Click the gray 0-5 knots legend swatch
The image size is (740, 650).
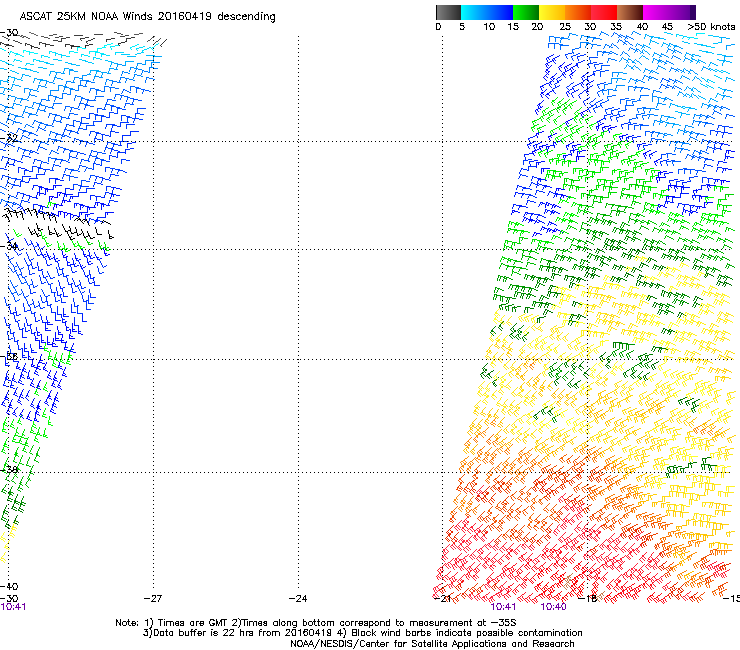(448, 12)
